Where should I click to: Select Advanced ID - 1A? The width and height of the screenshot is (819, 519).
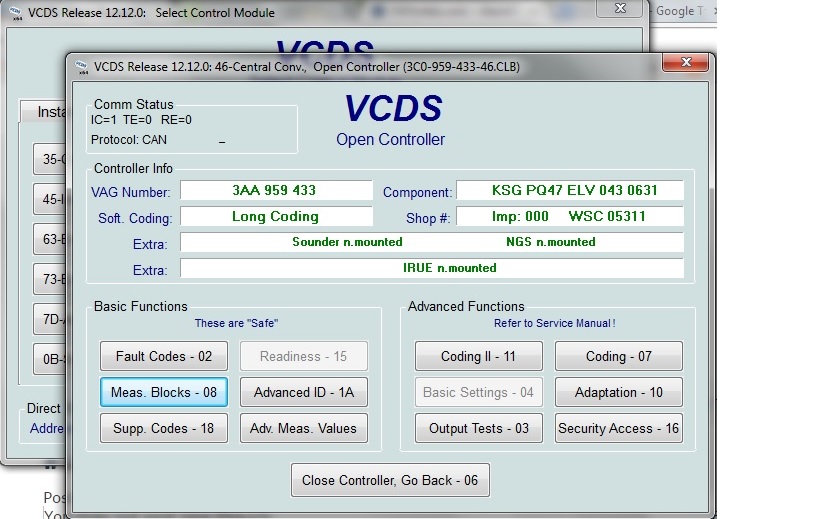(304, 393)
